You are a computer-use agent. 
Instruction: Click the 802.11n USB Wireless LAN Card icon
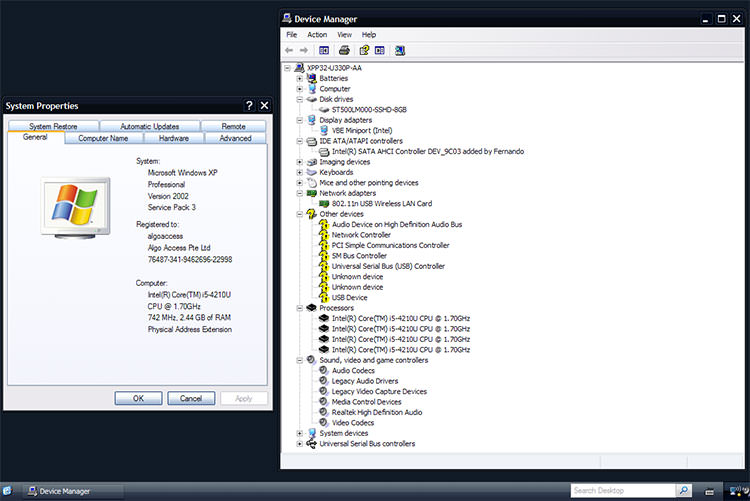point(323,203)
